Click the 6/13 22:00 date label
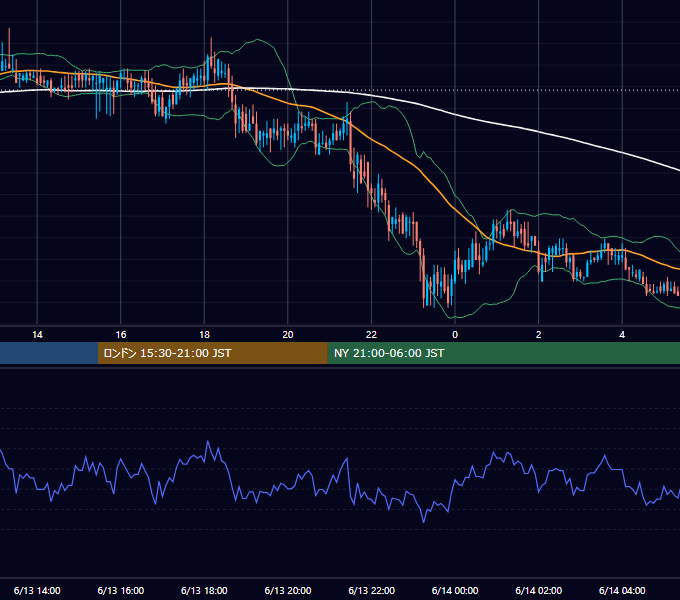 (x=372, y=590)
